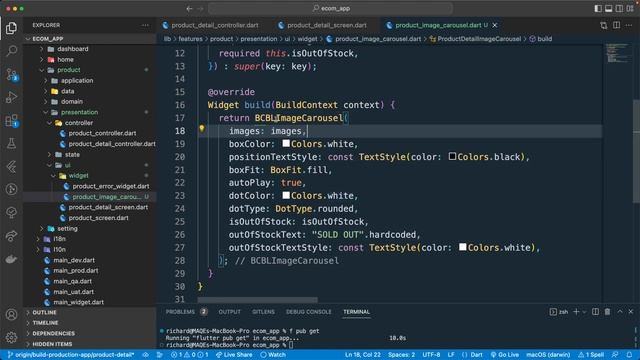Toggle Go Live server in the status bar
The image size is (640, 360).
pyautogui.click(x=504, y=355)
